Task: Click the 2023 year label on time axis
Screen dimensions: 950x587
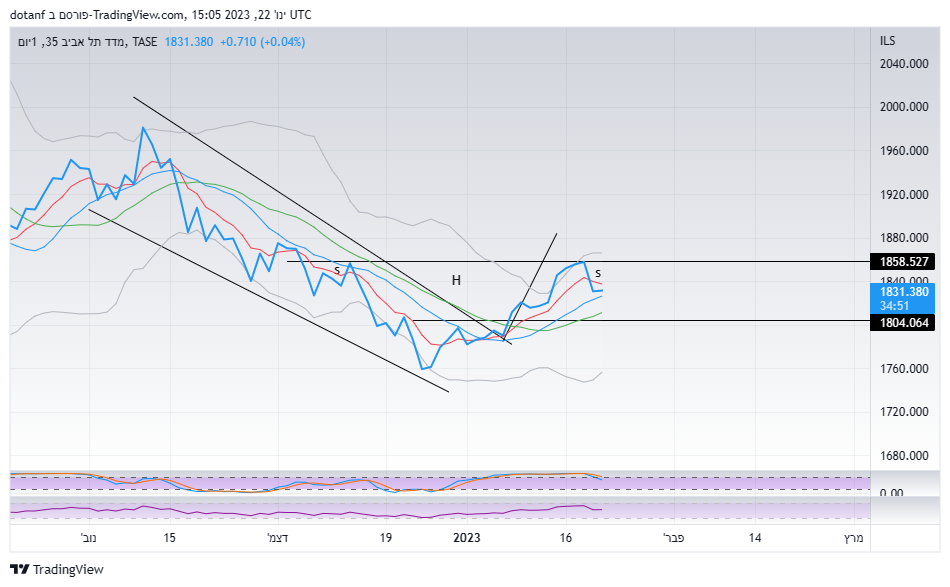Action: 467,538
